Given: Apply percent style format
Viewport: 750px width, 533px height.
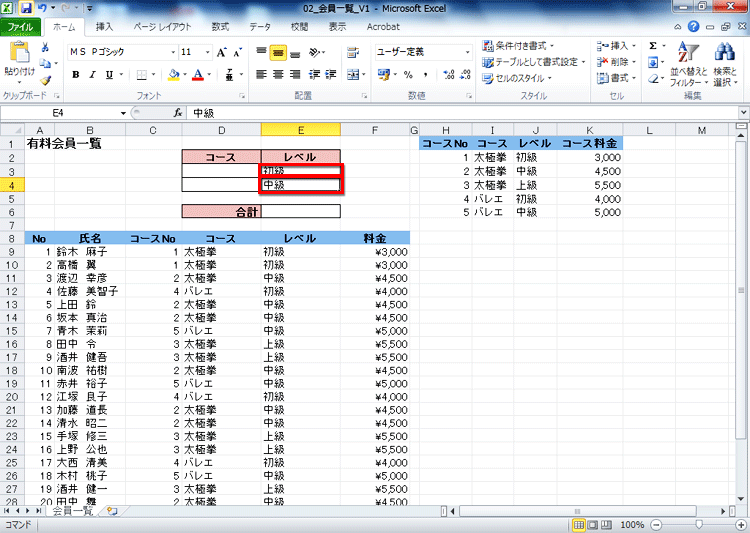Looking at the screenshot, I should 408,75.
